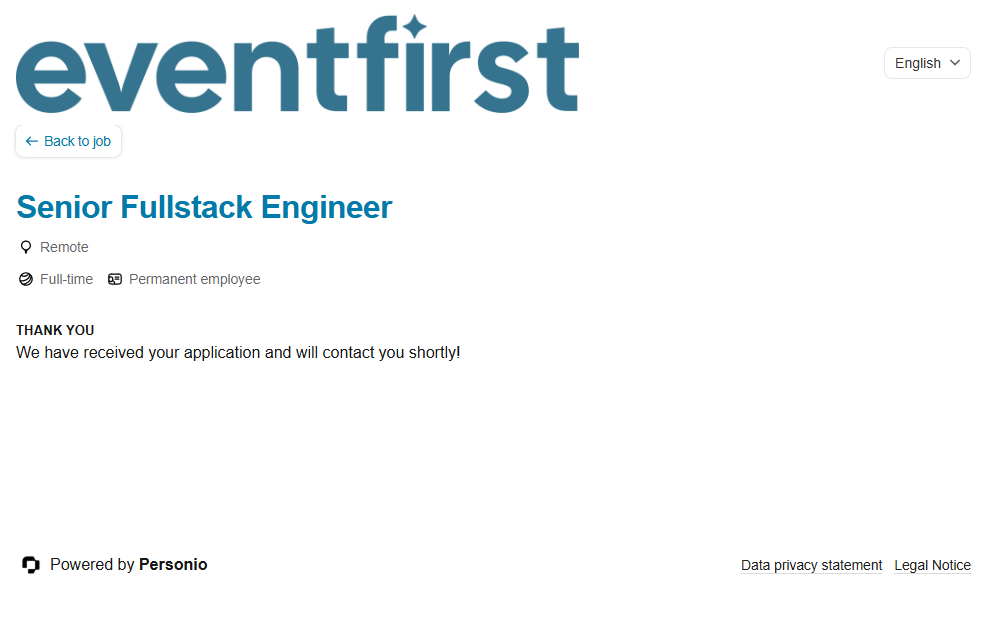This screenshot has height=627, width=987.
Task: Click the application received confirmation message
Action: 238,352
